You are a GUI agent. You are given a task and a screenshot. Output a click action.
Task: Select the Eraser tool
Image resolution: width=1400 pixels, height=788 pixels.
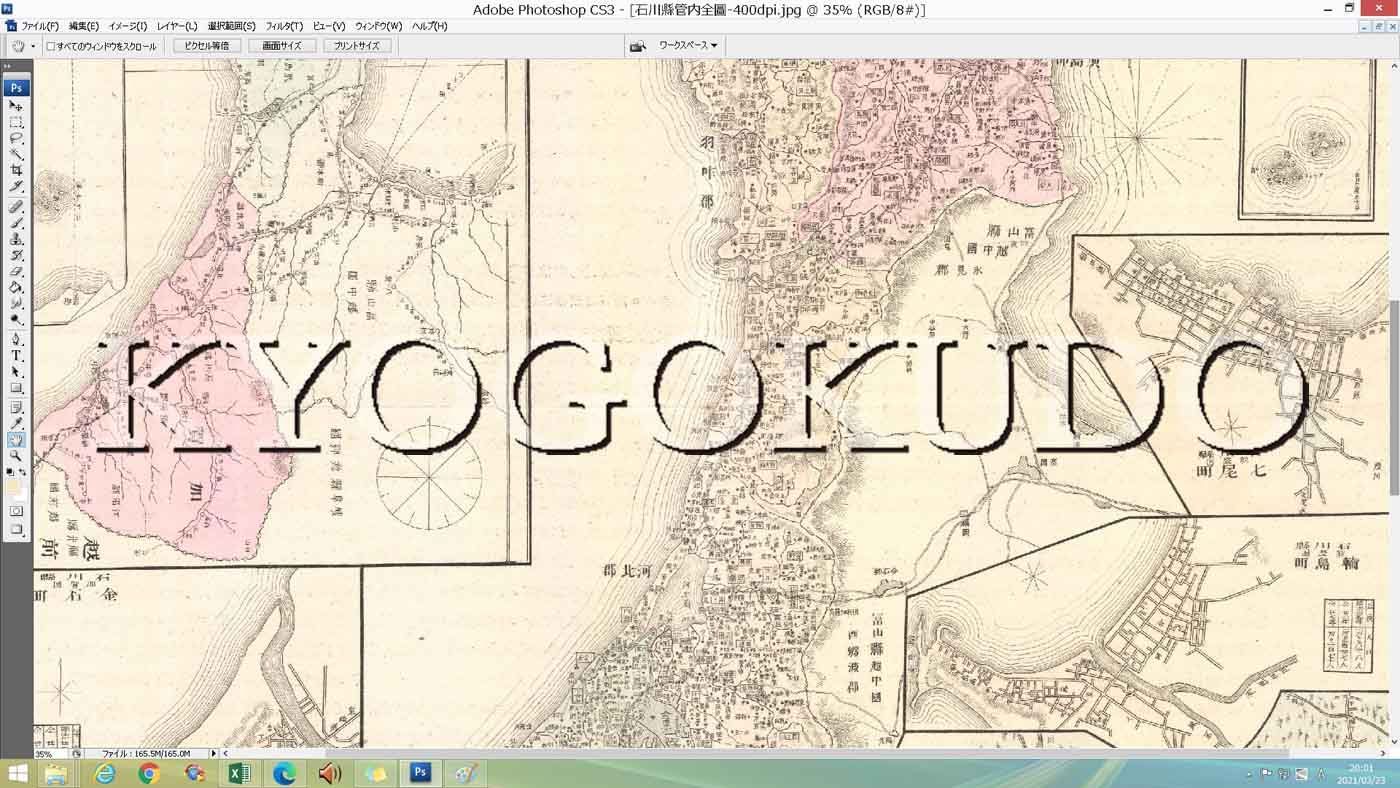pyautogui.click(x=16, y=271)
